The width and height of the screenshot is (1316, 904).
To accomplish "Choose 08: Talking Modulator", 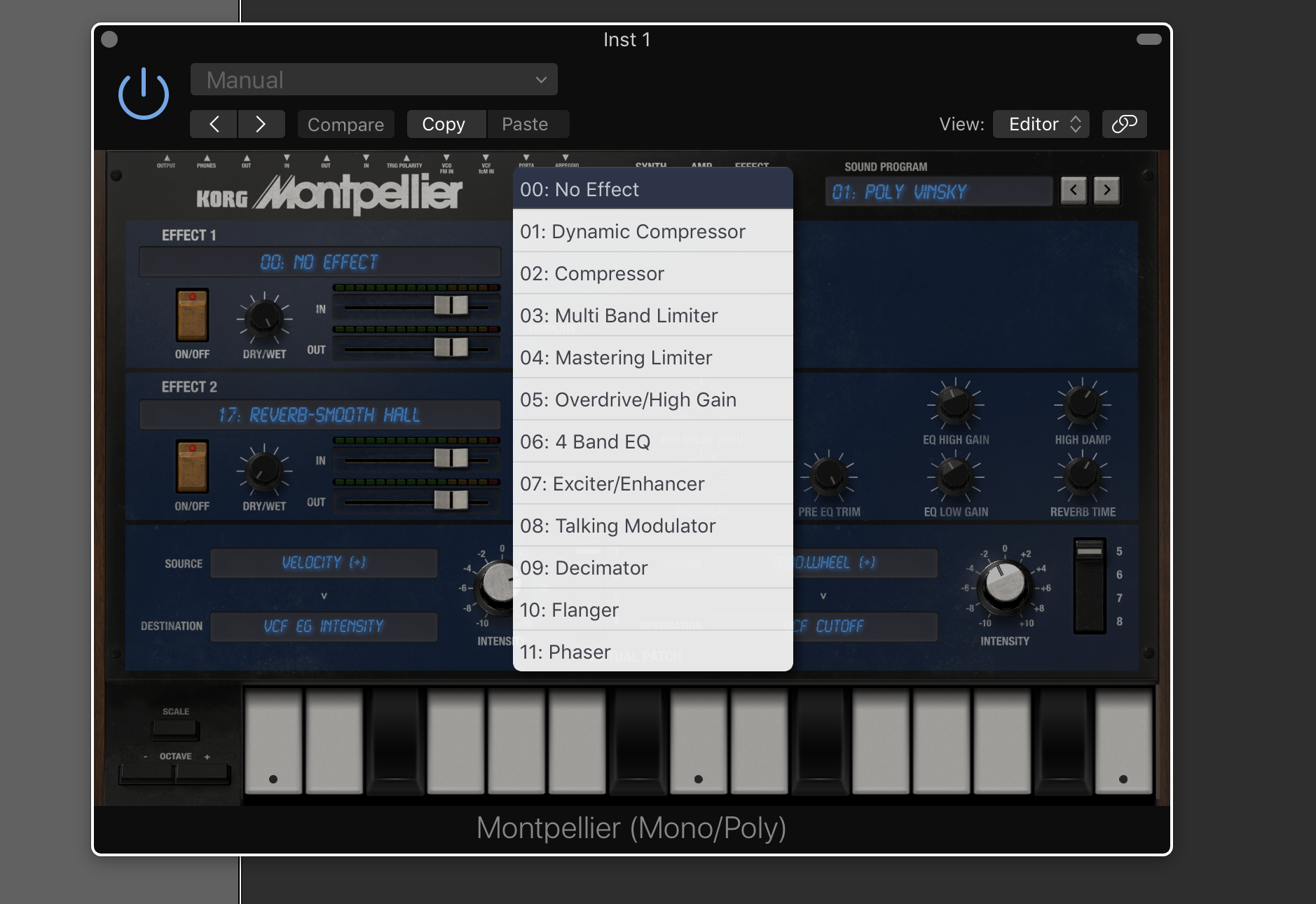I will [x=653, y=526].
